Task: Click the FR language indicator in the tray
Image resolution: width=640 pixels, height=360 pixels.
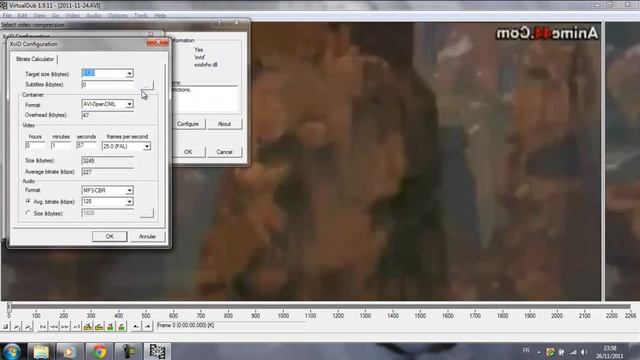Action: pyautogui.click(x=526, y=351)
